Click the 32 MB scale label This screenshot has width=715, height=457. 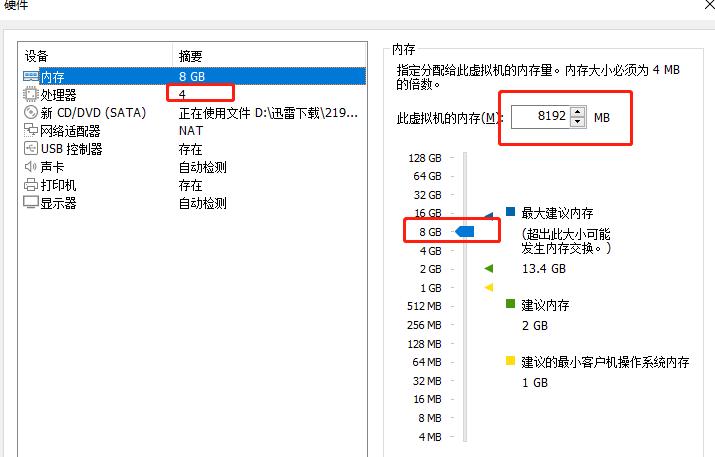coord(427,380)
